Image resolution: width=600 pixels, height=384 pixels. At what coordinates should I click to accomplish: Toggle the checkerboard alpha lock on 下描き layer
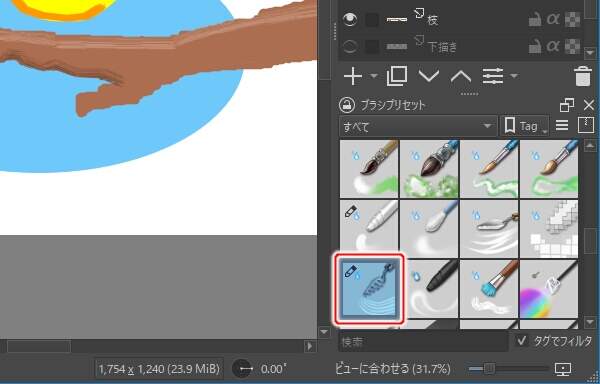pyautogui.click(x=573, y=47)
